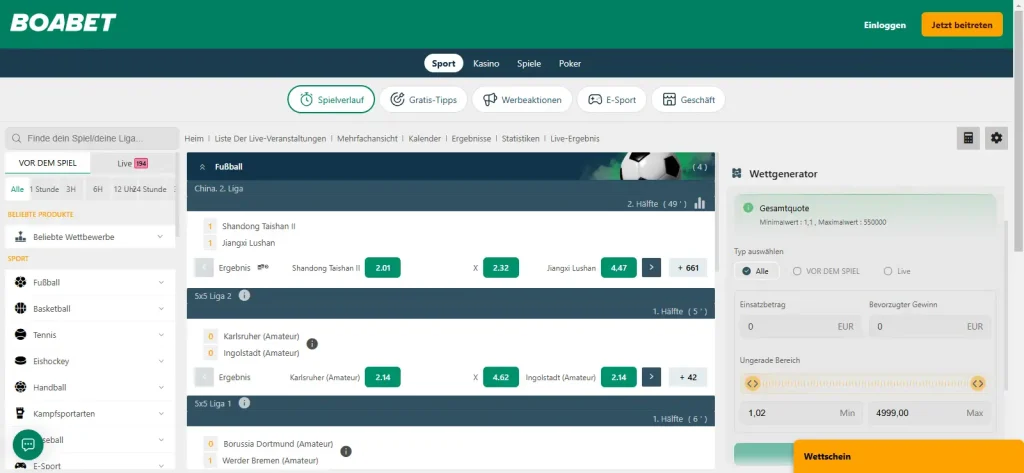
Task: Click the E-Sport gamepad icon
Action: point(594,100)
